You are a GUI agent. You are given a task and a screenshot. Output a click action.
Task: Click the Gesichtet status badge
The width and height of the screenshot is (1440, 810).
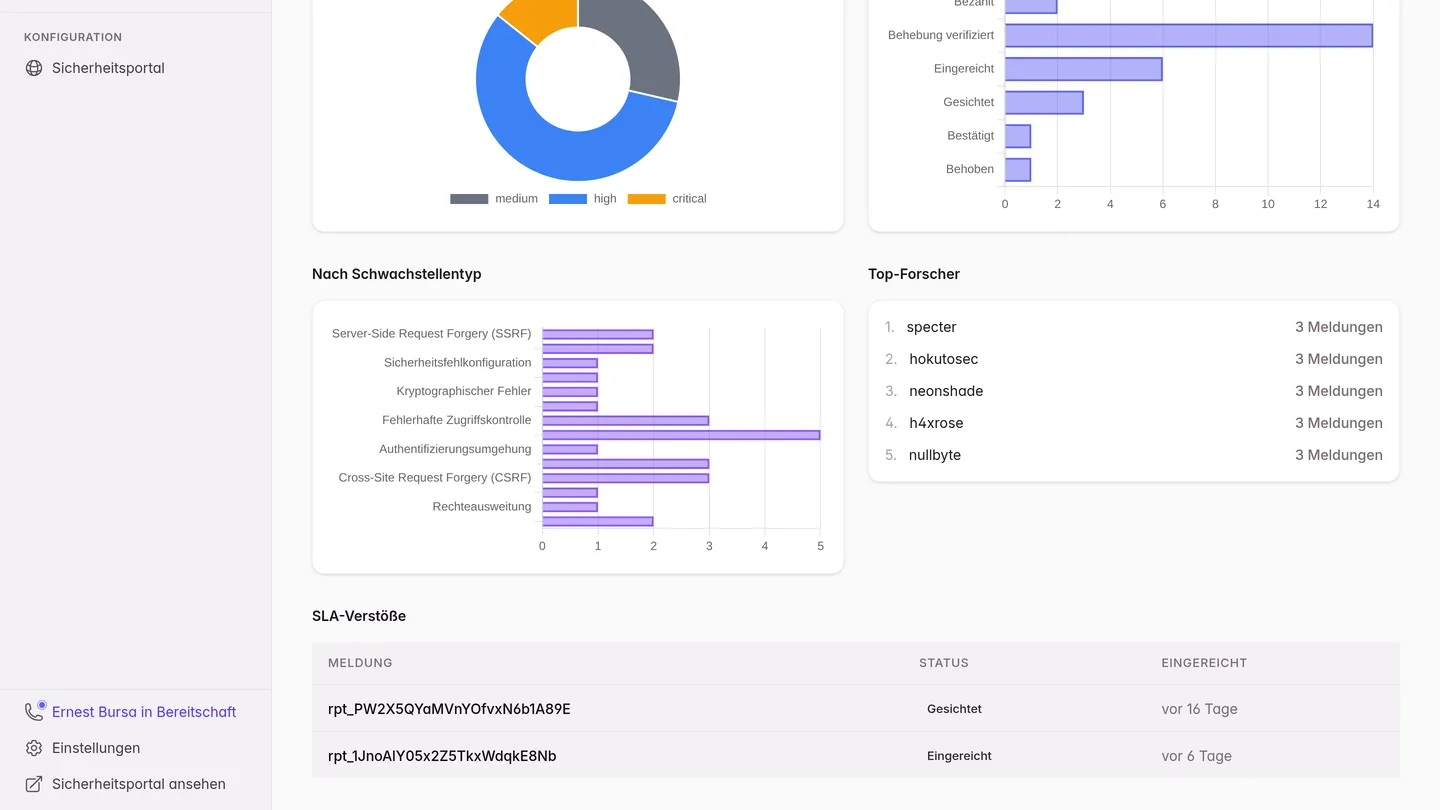tap(954, 709)
